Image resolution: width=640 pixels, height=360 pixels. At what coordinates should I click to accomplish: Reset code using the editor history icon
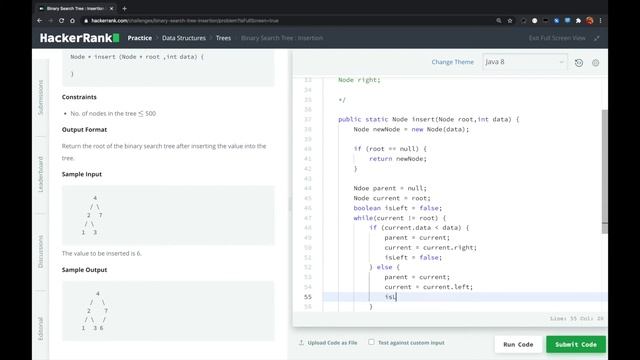[579, 62]
